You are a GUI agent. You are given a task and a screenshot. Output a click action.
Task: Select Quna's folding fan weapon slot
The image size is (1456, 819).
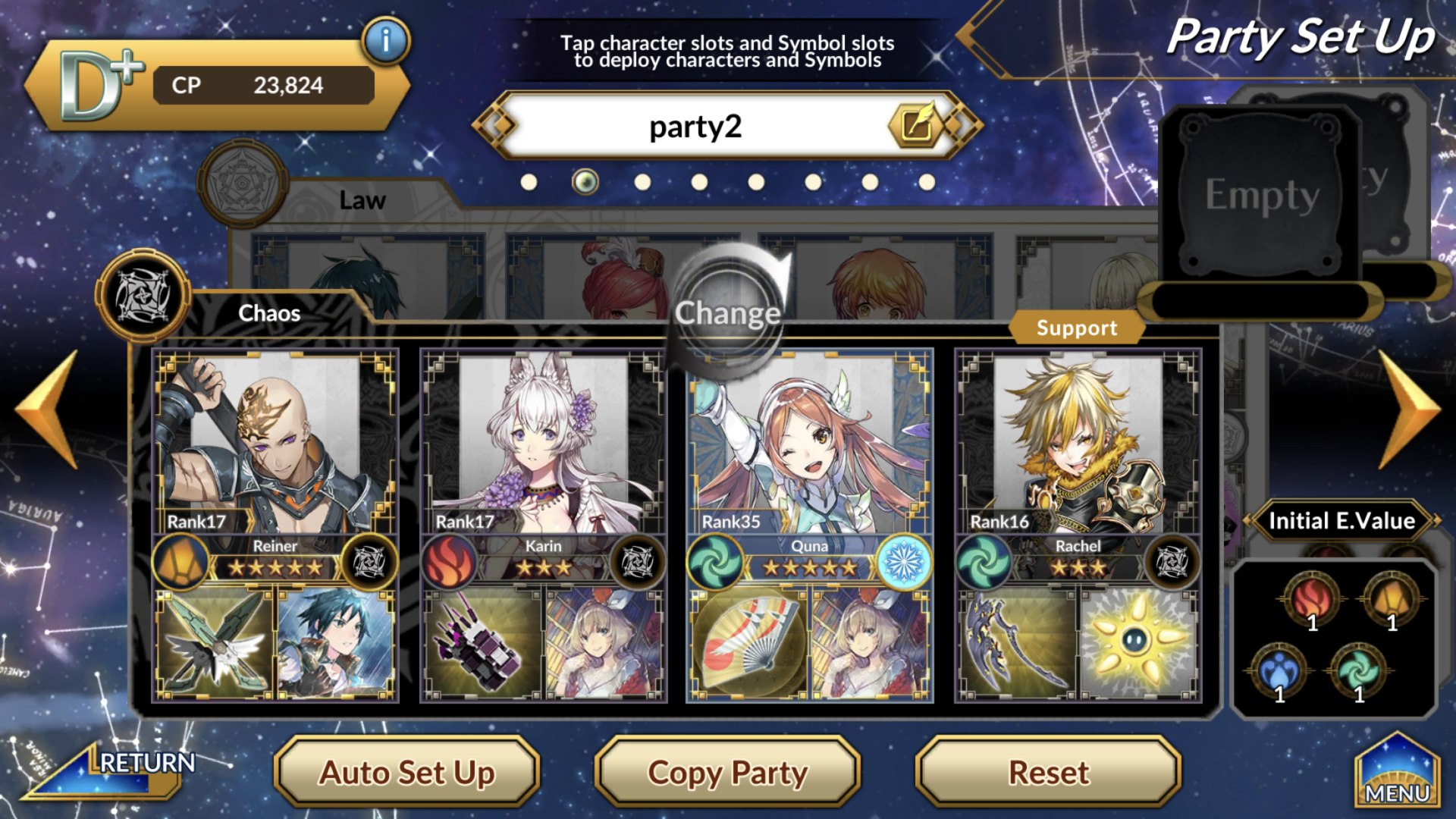[750, 645]
